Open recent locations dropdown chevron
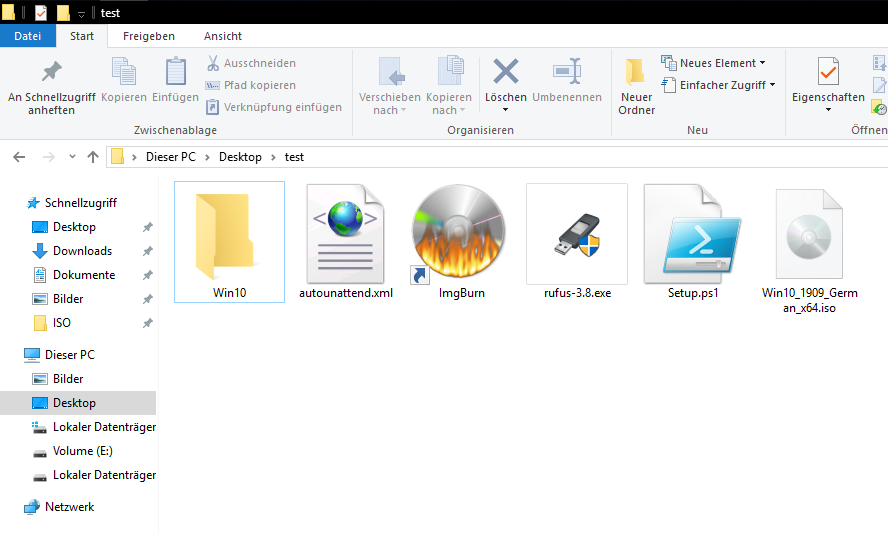The image size is (888, 534). point(72,157)
